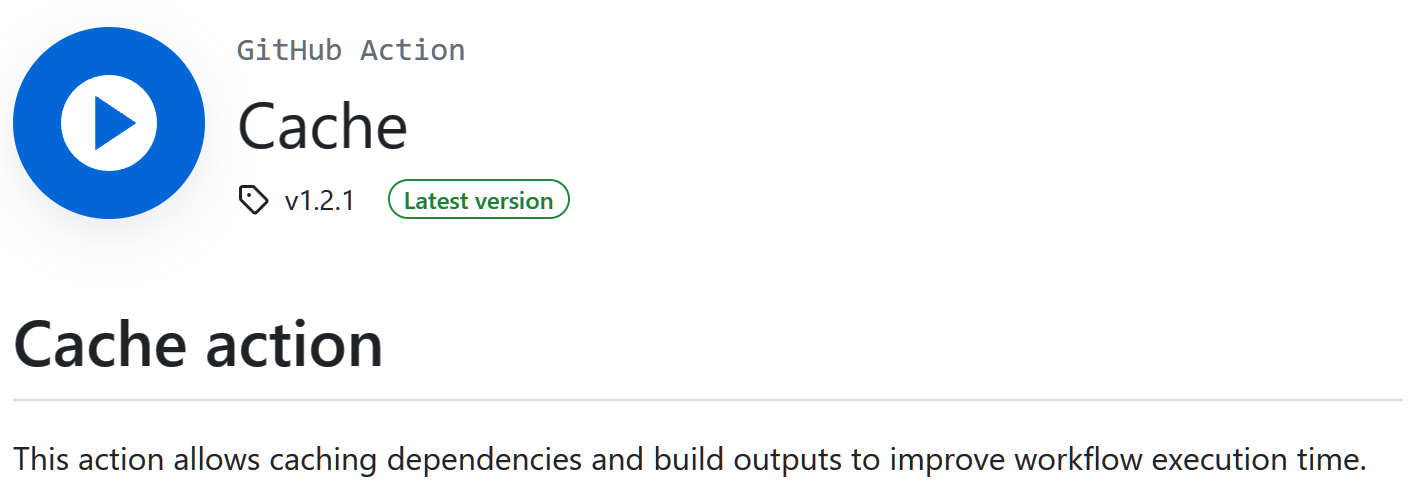Click the Cache action heading
Image resolution: width=1414 pixels, height=502 pixels.
point(198,344)
